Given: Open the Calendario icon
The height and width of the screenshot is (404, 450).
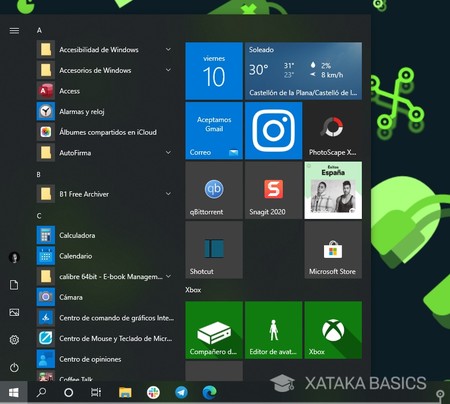Looking at the screenshot, I should tap(46, 256).
